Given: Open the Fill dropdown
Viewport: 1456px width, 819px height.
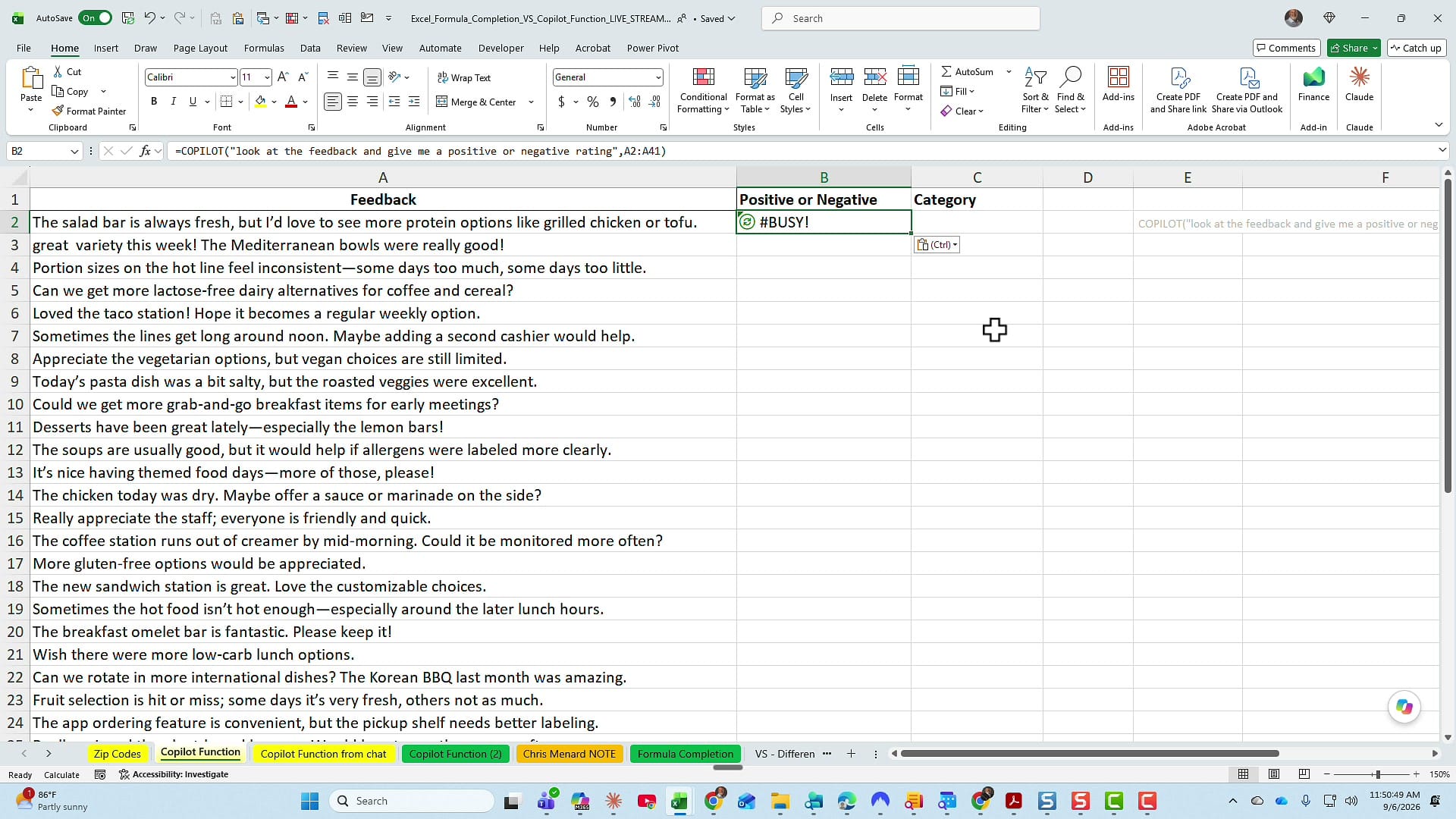Looking at the screenshot, I should click(958, 91).
